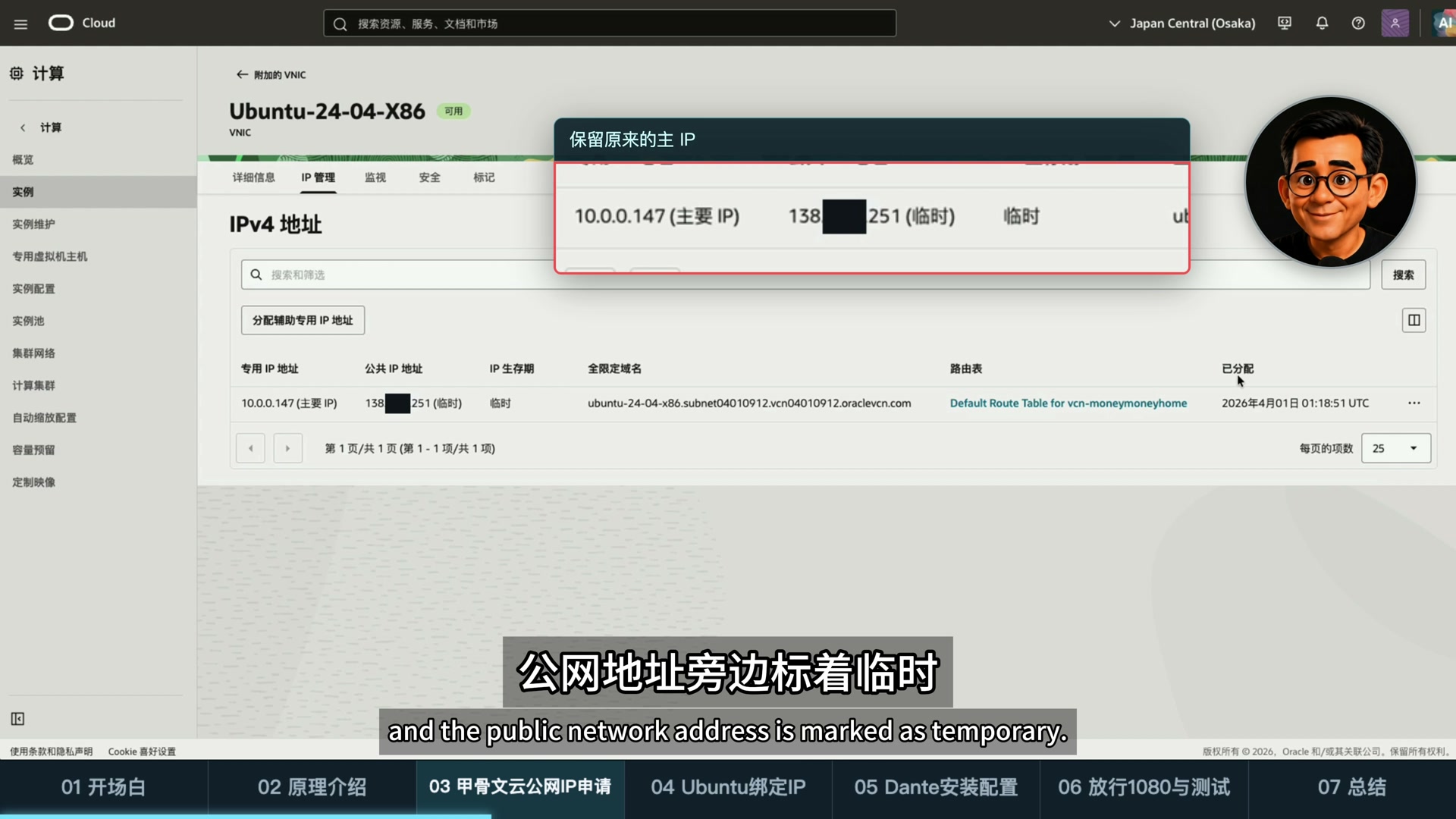The image size is (1456, 819).
Task: Switch to the 详细信息 tab
Action: click(x=254, y=177)
